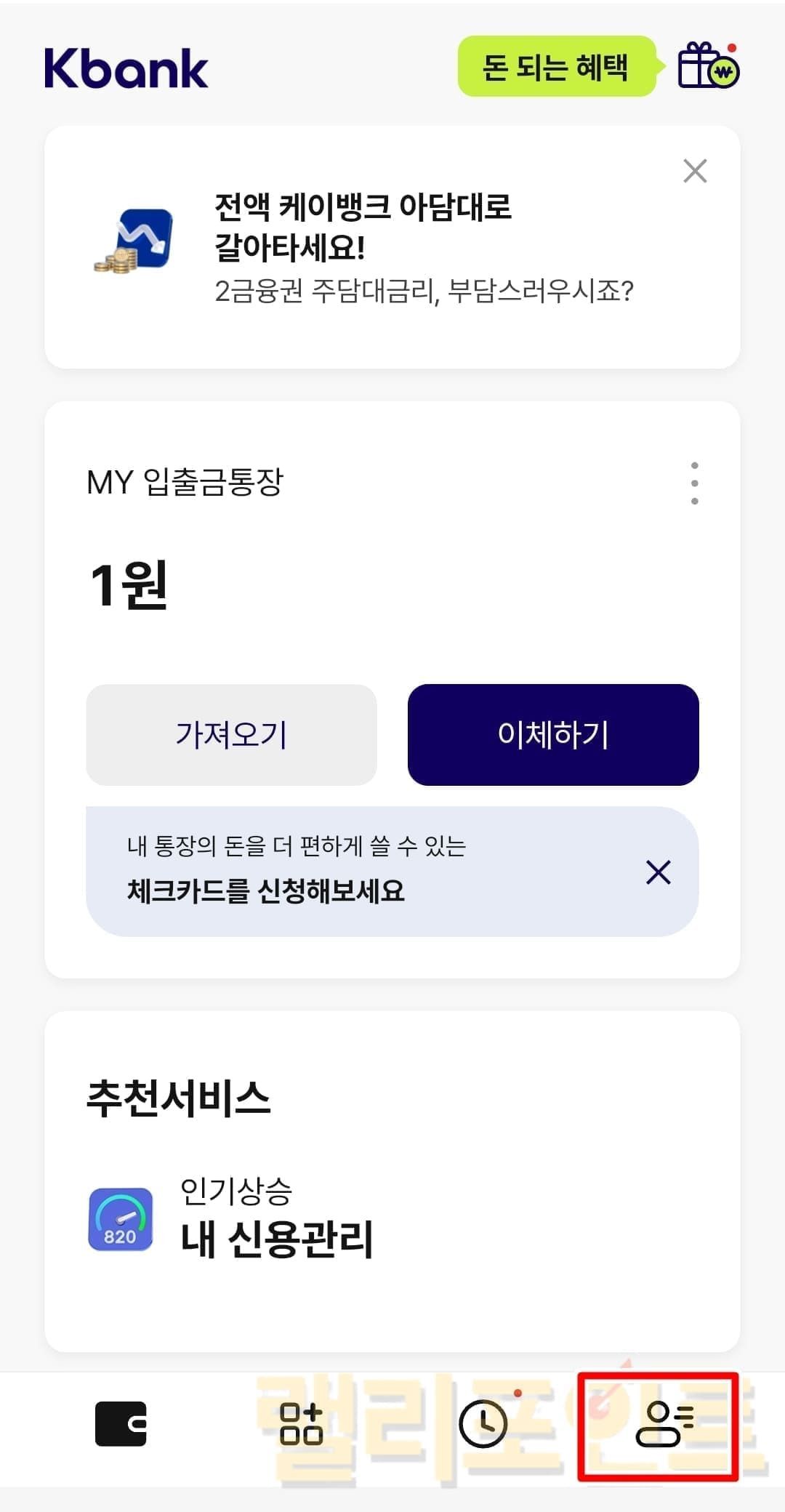Tap the Kbank logo
Image resolution: width=785 pixels, height=1512 pixels.
[x=126, y=69]
